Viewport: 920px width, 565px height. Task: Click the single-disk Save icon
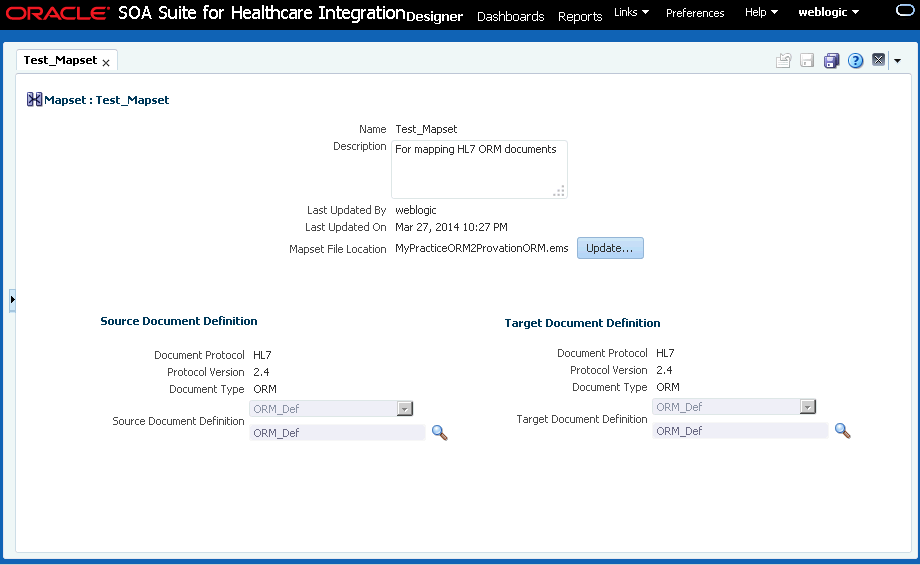(807, 60)
